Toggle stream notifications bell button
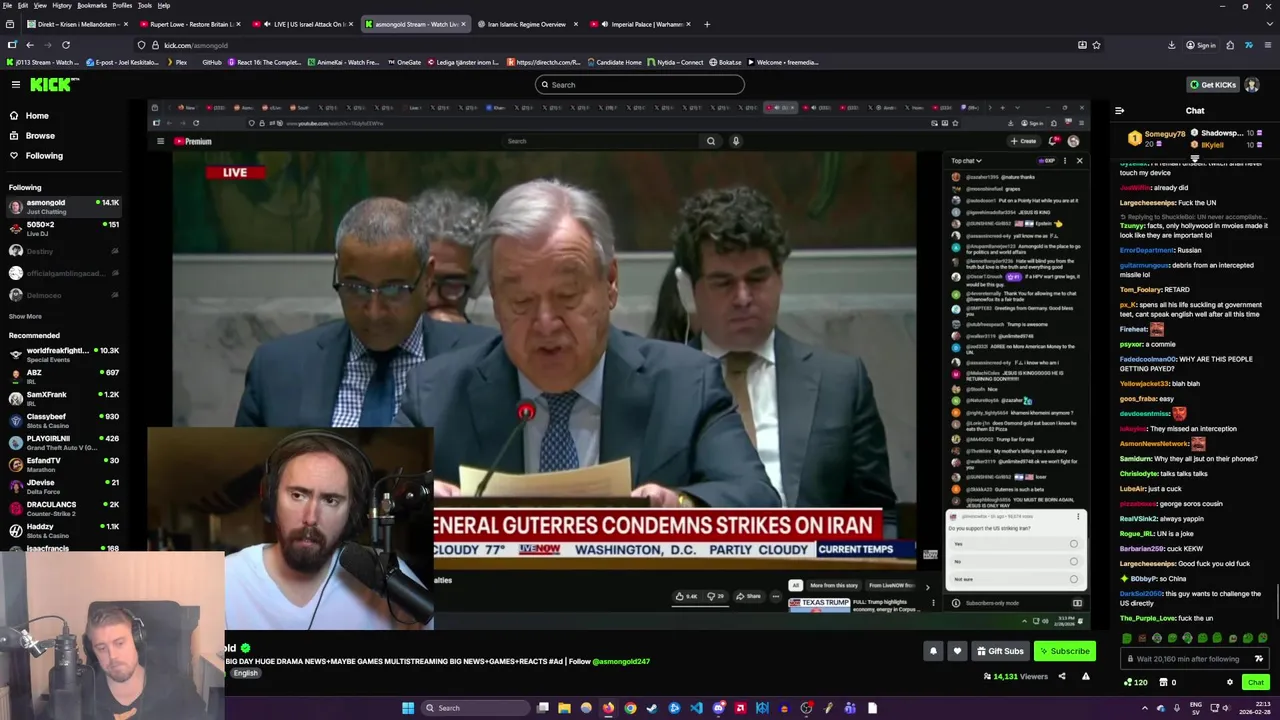Screen dimensions: 1280x720 click(933, 651)
